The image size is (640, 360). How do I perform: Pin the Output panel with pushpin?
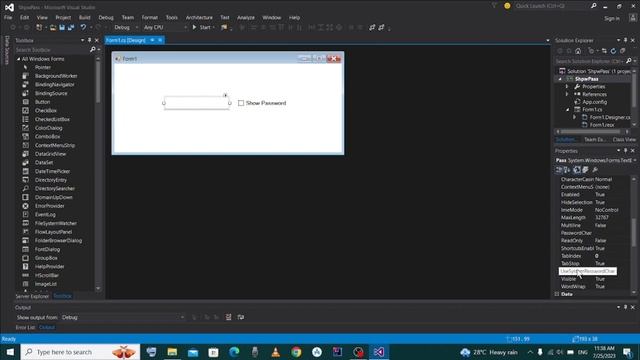click(625, 307)
